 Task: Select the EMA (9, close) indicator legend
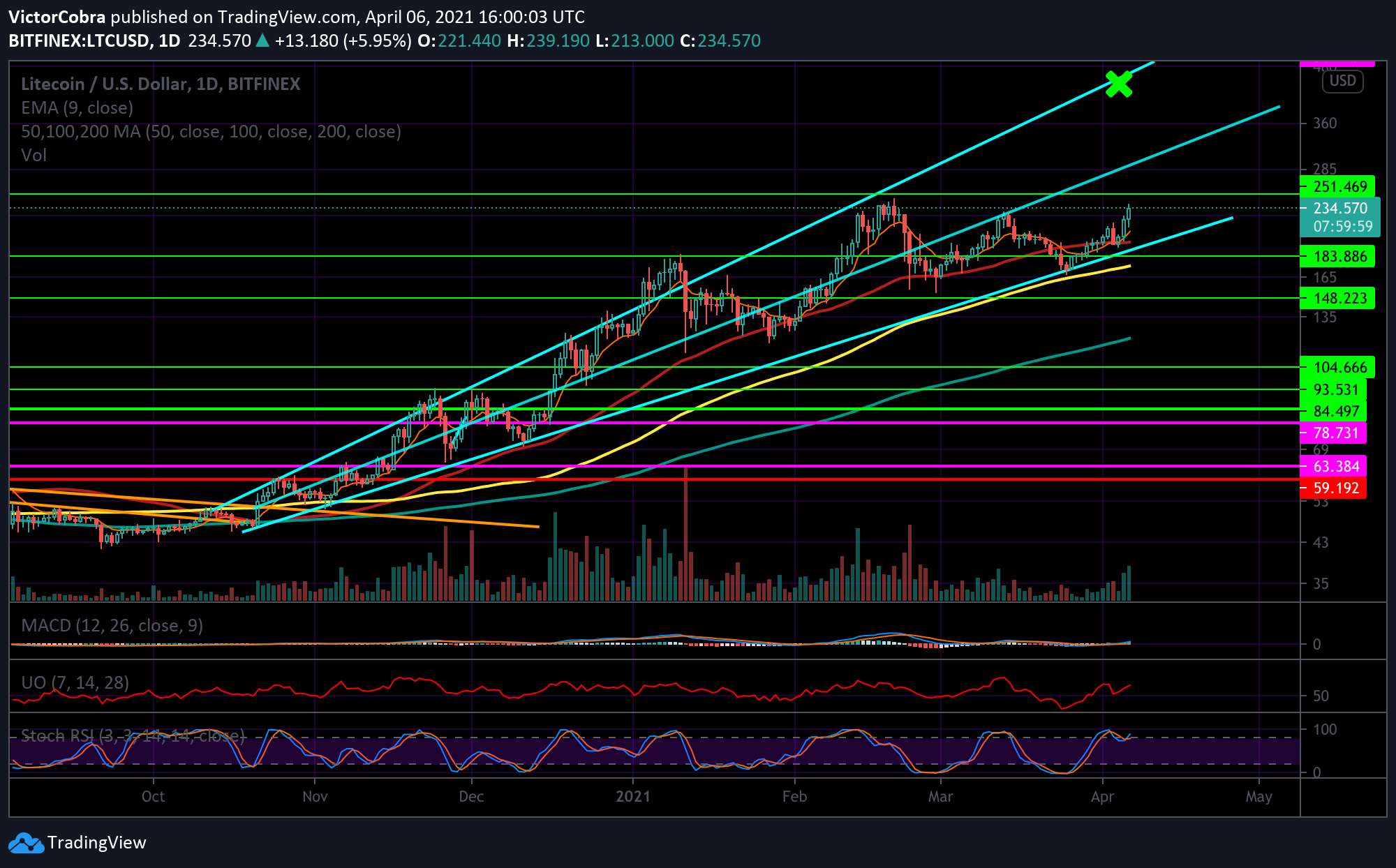pos(77,107)
